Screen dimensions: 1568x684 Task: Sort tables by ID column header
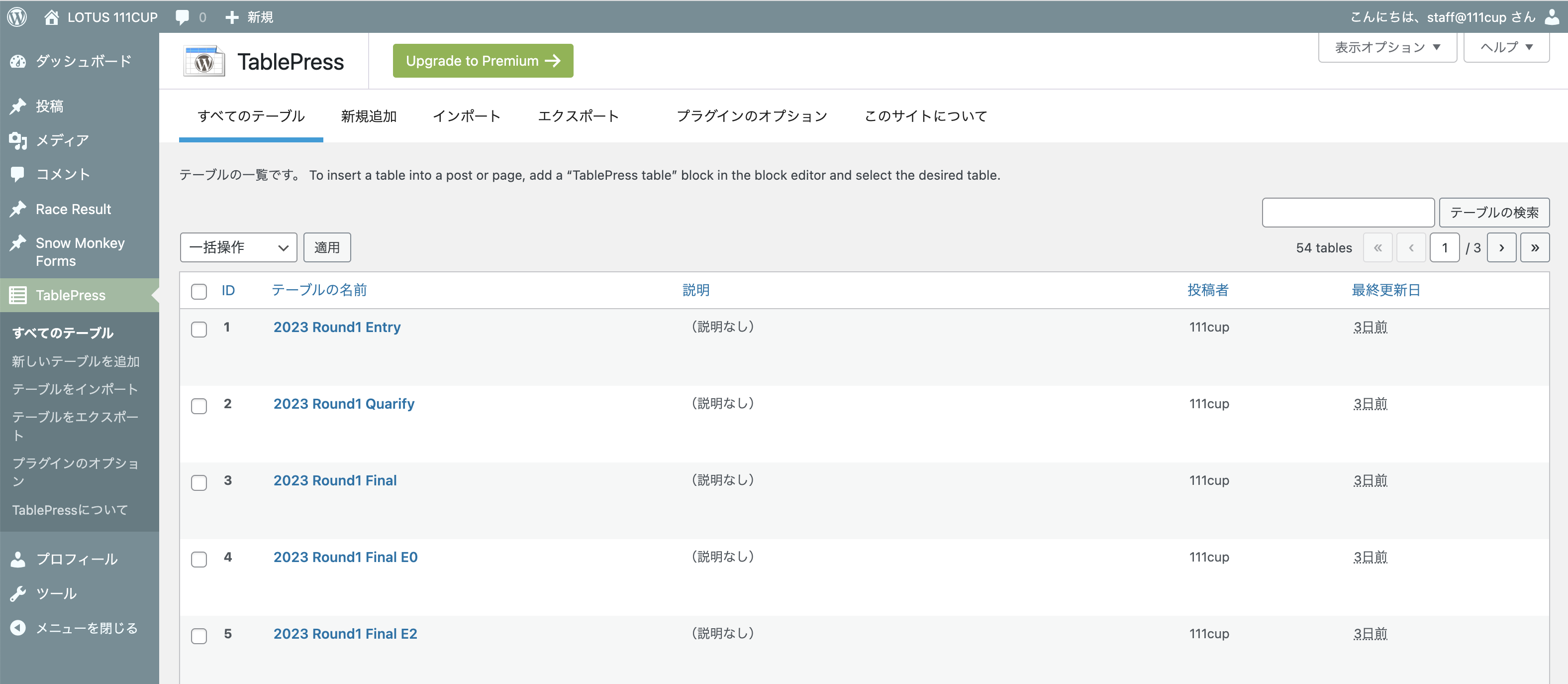tap(228, 291)
